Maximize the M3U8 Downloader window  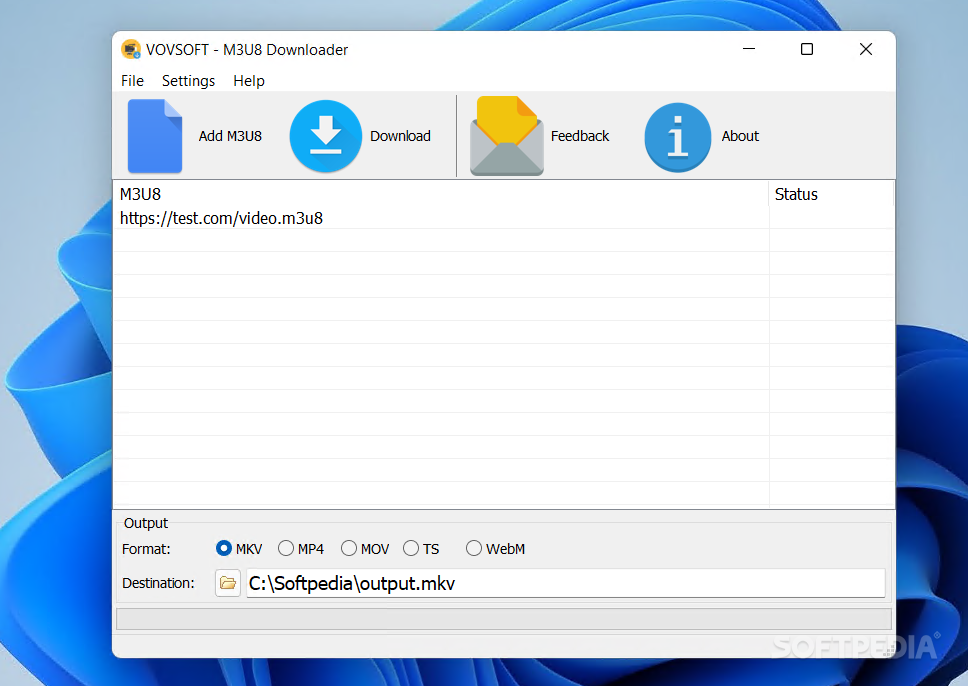pyautogui.click(x=807, y=49)
